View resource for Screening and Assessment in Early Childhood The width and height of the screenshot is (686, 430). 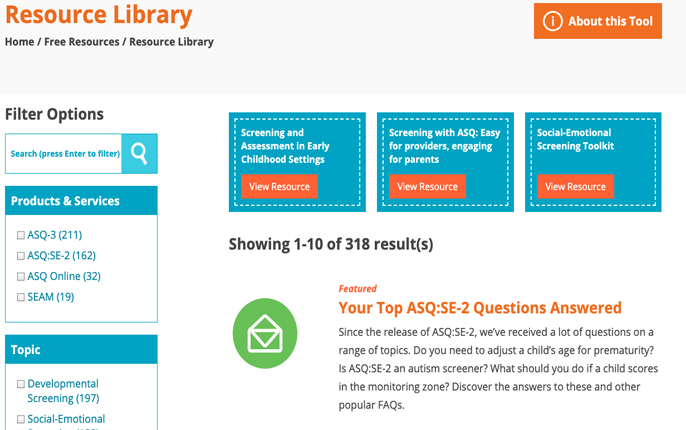click(279, 187)
